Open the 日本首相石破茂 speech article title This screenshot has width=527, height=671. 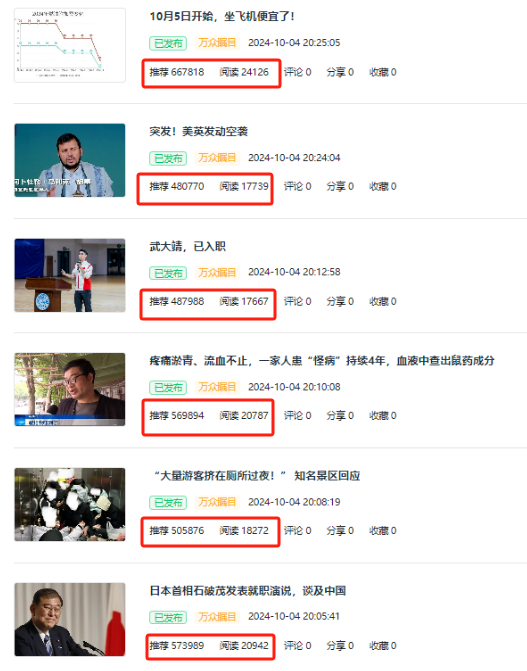pos(247,591)
